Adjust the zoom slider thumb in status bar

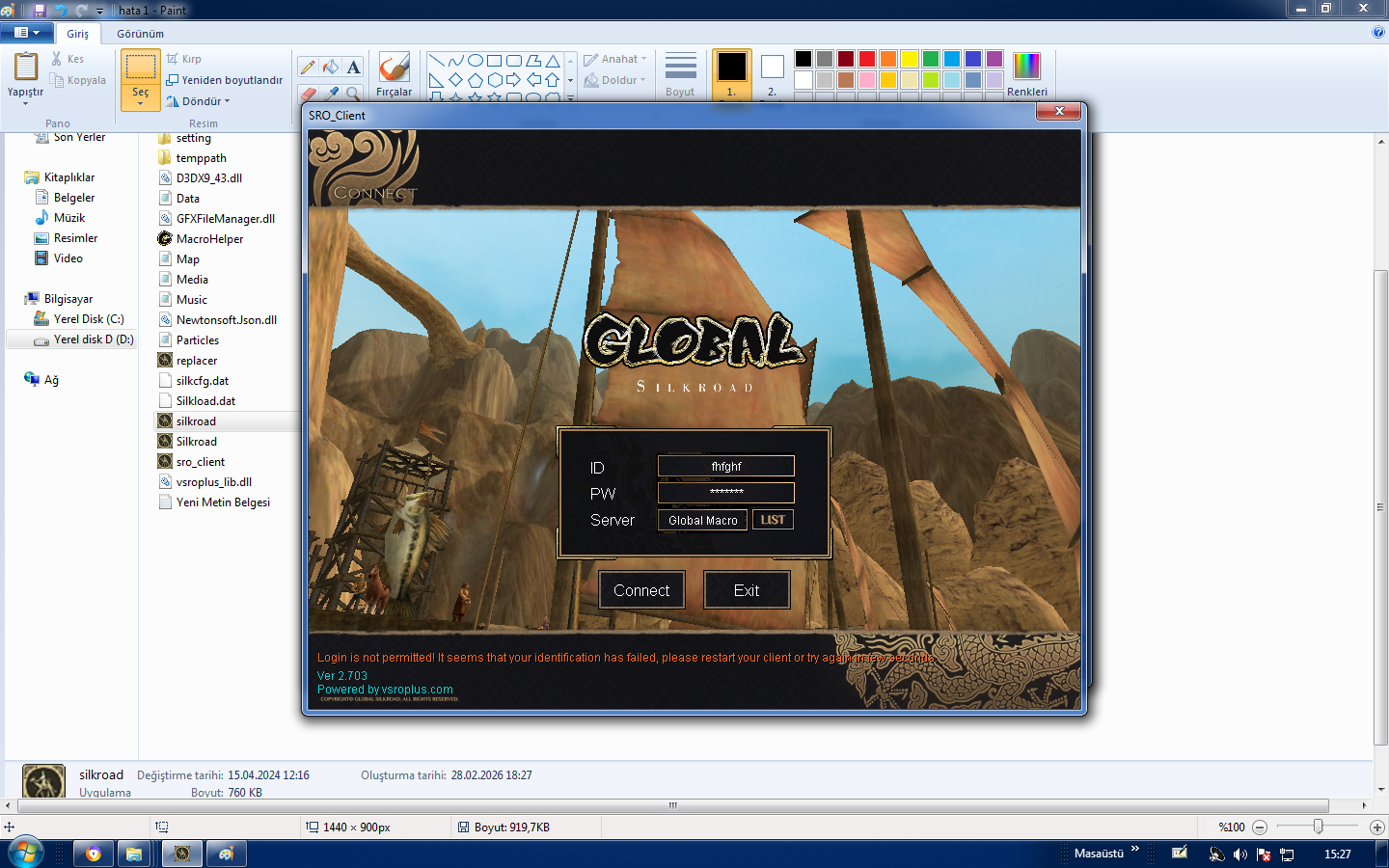(1318, 827)
